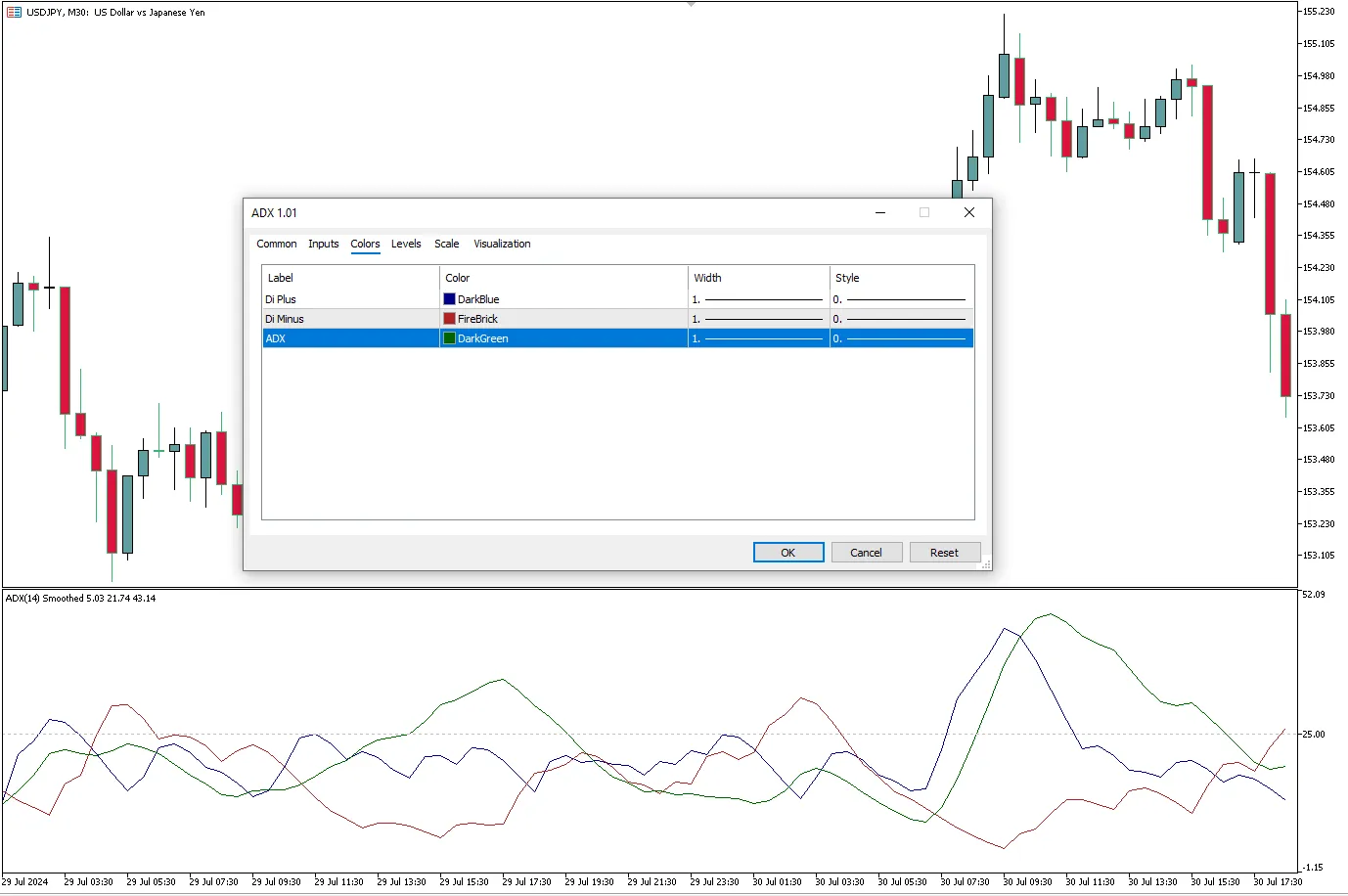Viewport: 1348px width, 896px height.
Task: Click the resize grip at the dialog corner
Action: pyautogui.click(x=986, y=564)
